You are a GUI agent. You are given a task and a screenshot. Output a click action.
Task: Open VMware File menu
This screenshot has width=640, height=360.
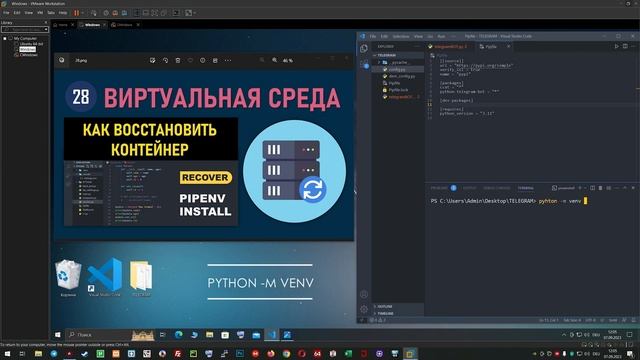click(x=6, y=13)
